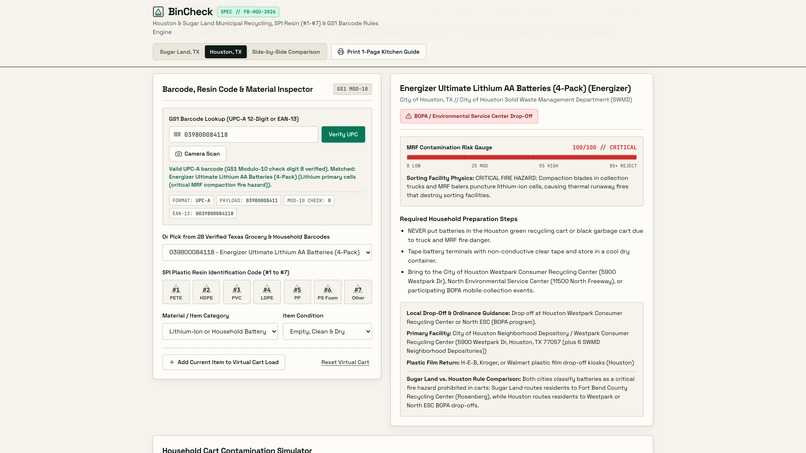Select the #2 HDPE resin code
The image size is (806, 453).
[206, 292]
